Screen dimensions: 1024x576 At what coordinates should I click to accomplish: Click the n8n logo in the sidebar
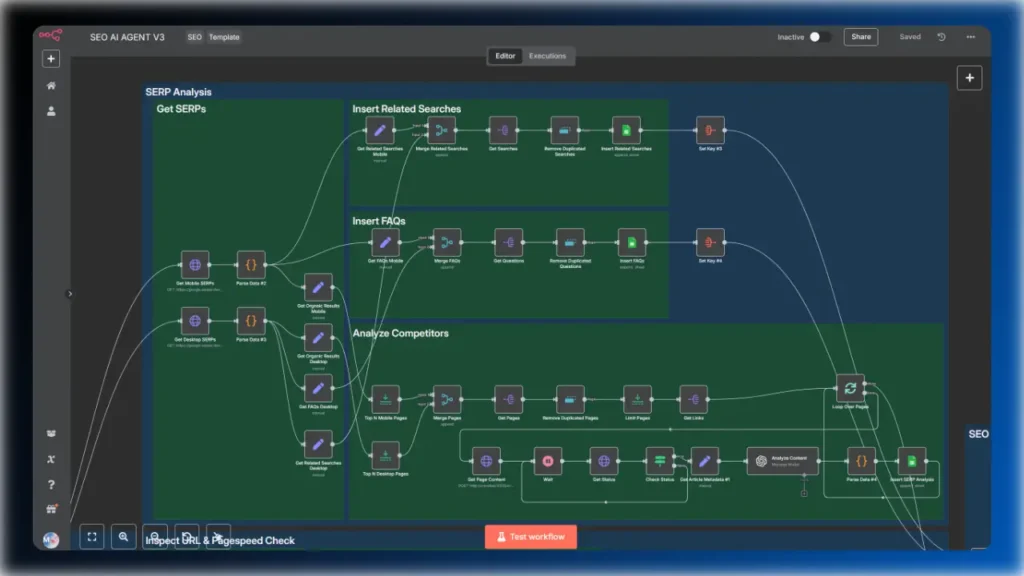pos(50,35)
